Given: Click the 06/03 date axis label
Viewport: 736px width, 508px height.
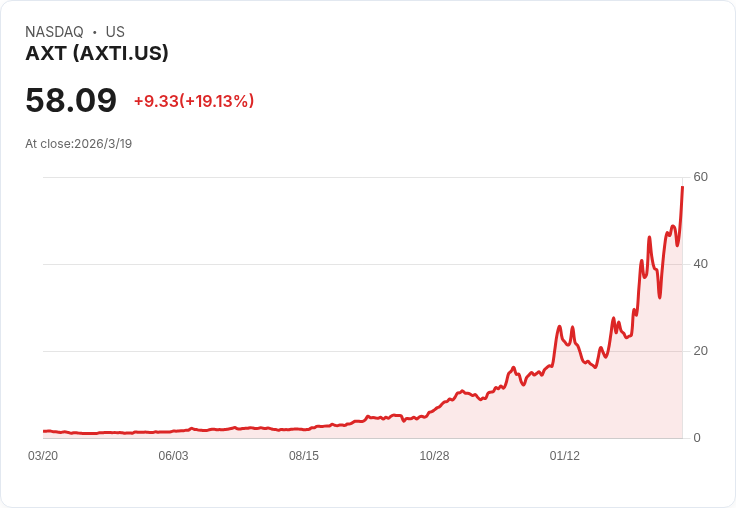Looking at the screenshot, I should pyautogui.click(x=173, y=456).
